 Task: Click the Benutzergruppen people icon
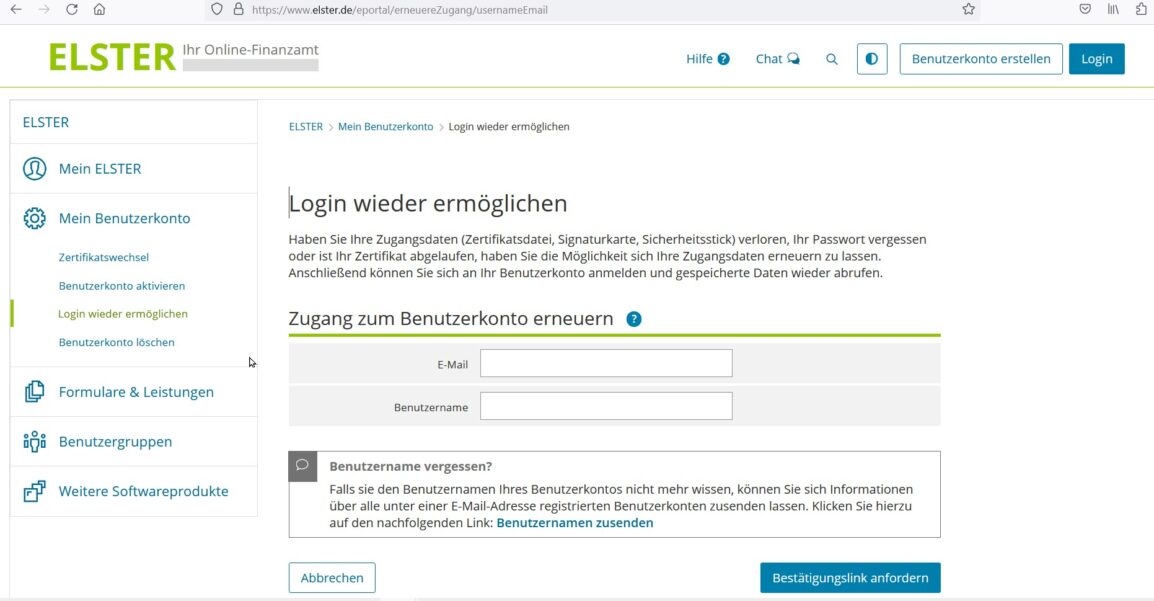pyautogui.click(x=35, y=441)
